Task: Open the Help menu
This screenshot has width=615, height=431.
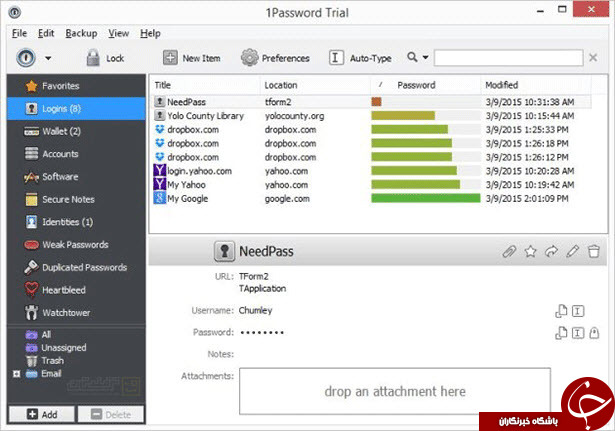Action: click(x=150, y=33)
